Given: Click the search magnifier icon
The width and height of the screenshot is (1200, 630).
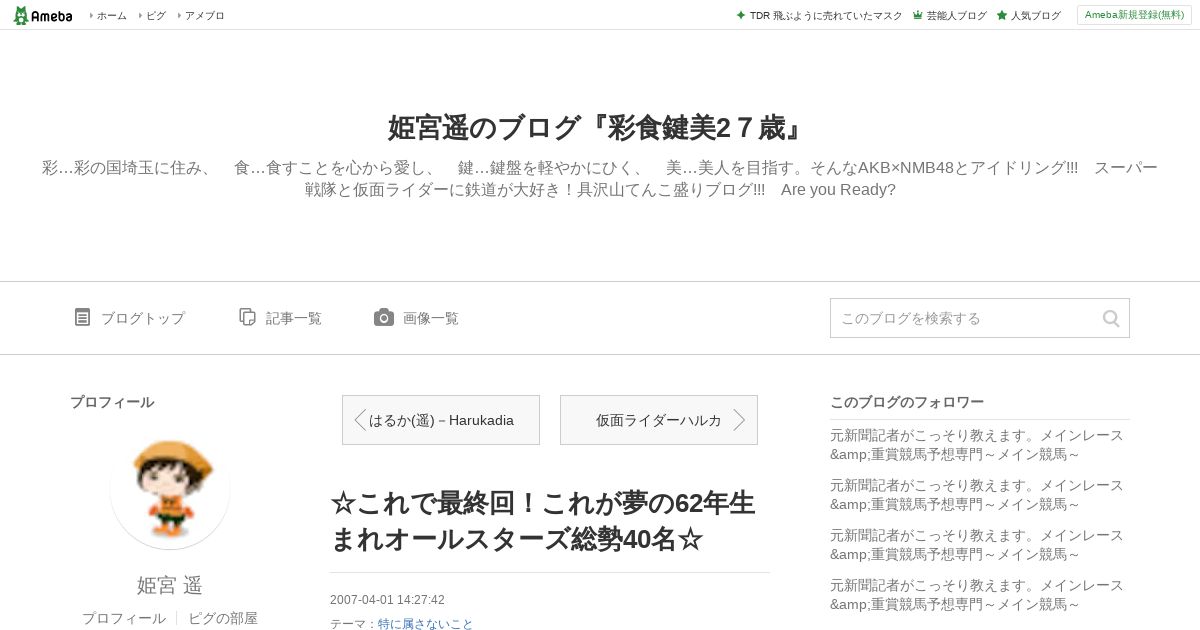Looking at the screenshot, I should tap(1111, 318).
